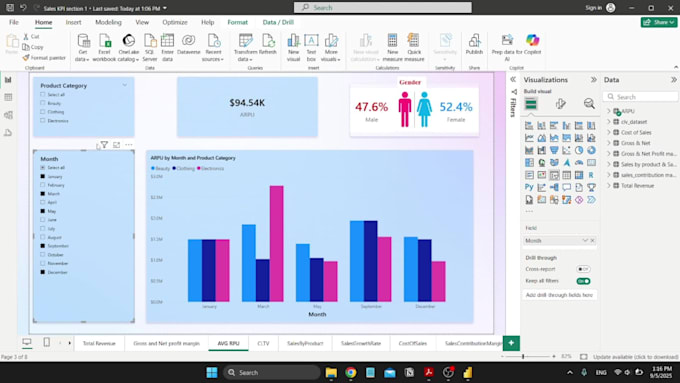Expand the Gross & Net table

click(x=609, y=143)
